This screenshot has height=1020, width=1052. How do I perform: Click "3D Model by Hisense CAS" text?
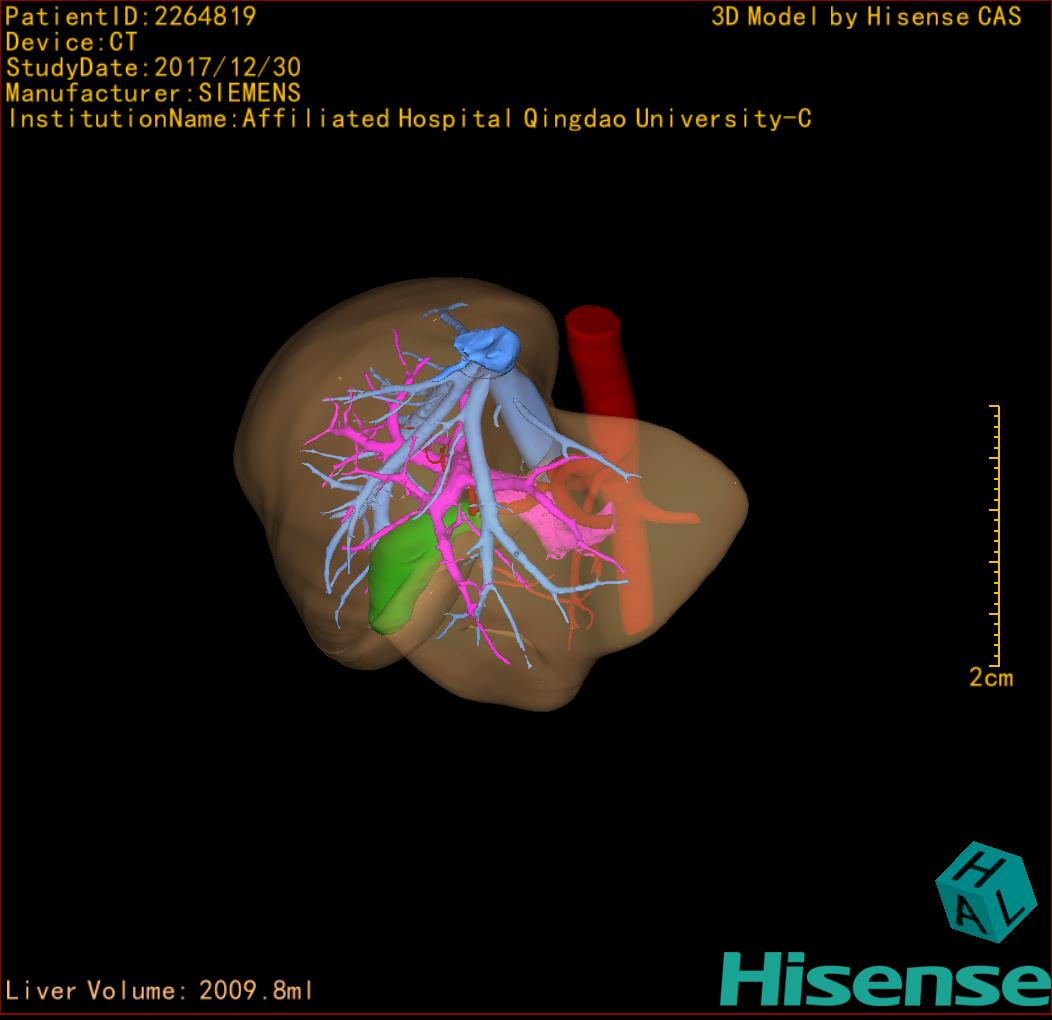pyautogui.click(x=866, y=16)
